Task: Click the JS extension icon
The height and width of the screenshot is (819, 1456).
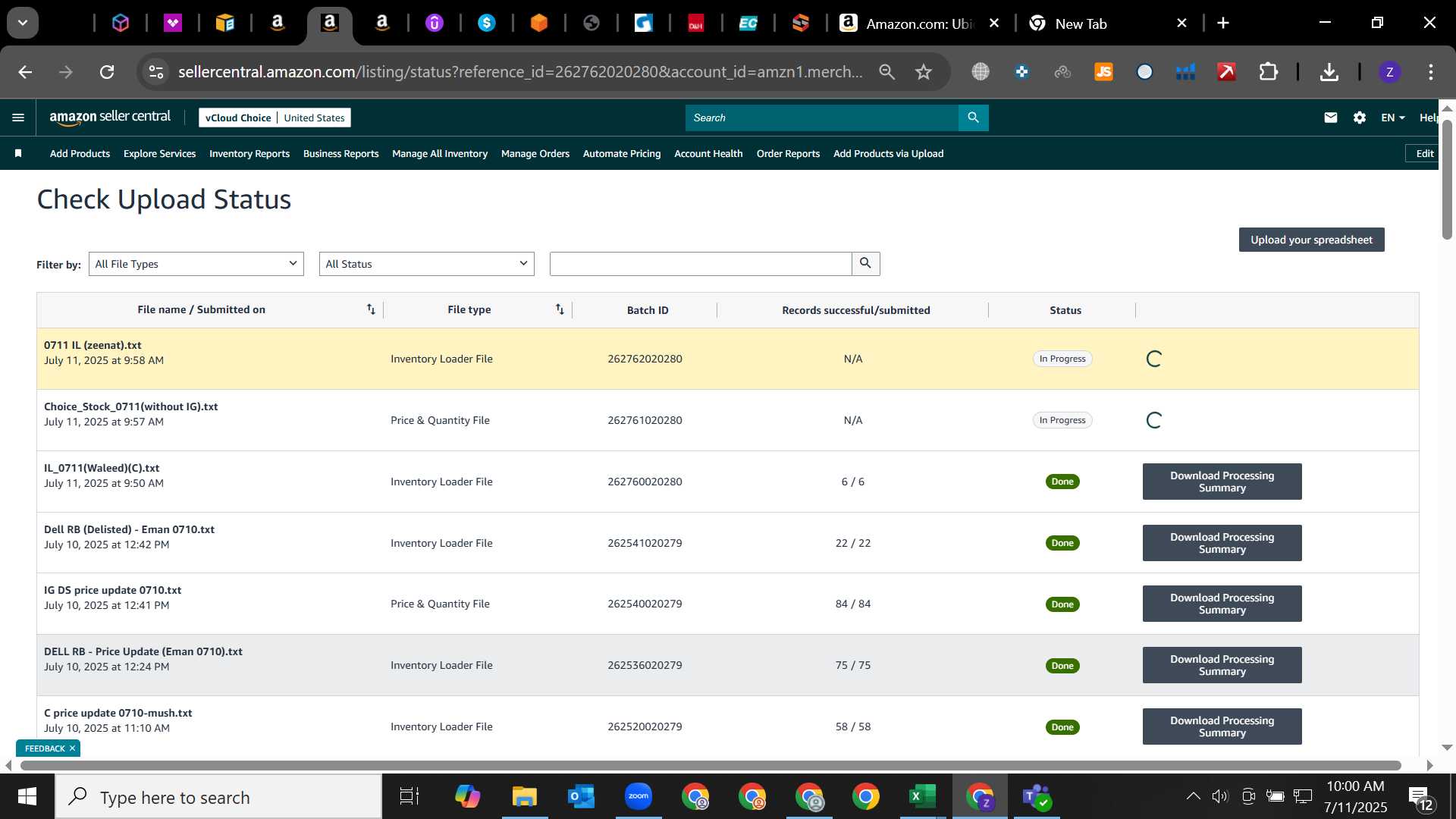Action: [1103, 72]
